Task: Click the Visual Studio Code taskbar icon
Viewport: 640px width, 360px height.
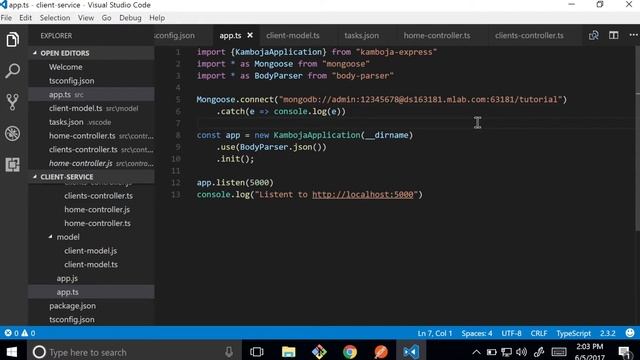Action: [x=411, y=352]
